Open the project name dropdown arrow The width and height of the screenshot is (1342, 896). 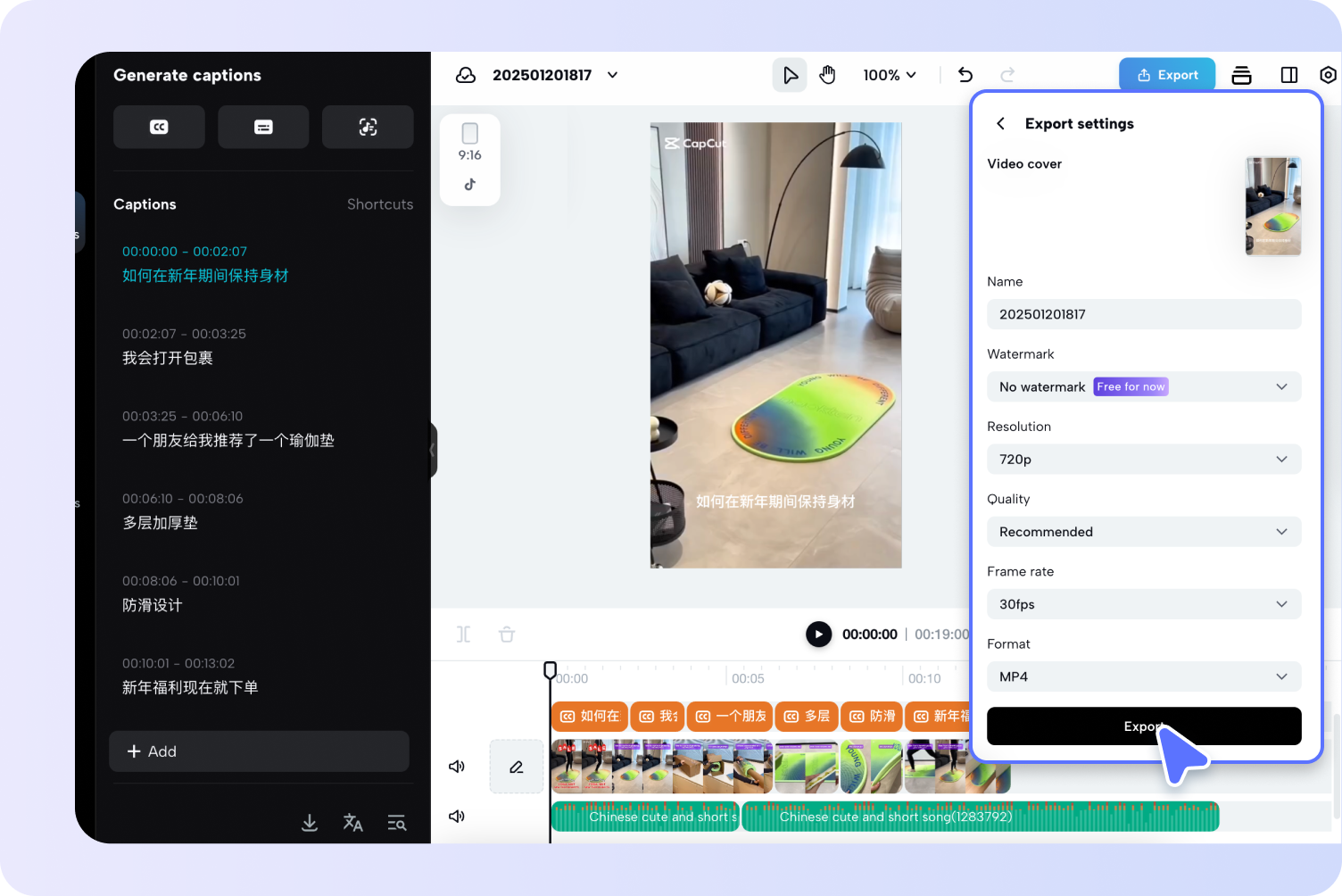[613, 75]
